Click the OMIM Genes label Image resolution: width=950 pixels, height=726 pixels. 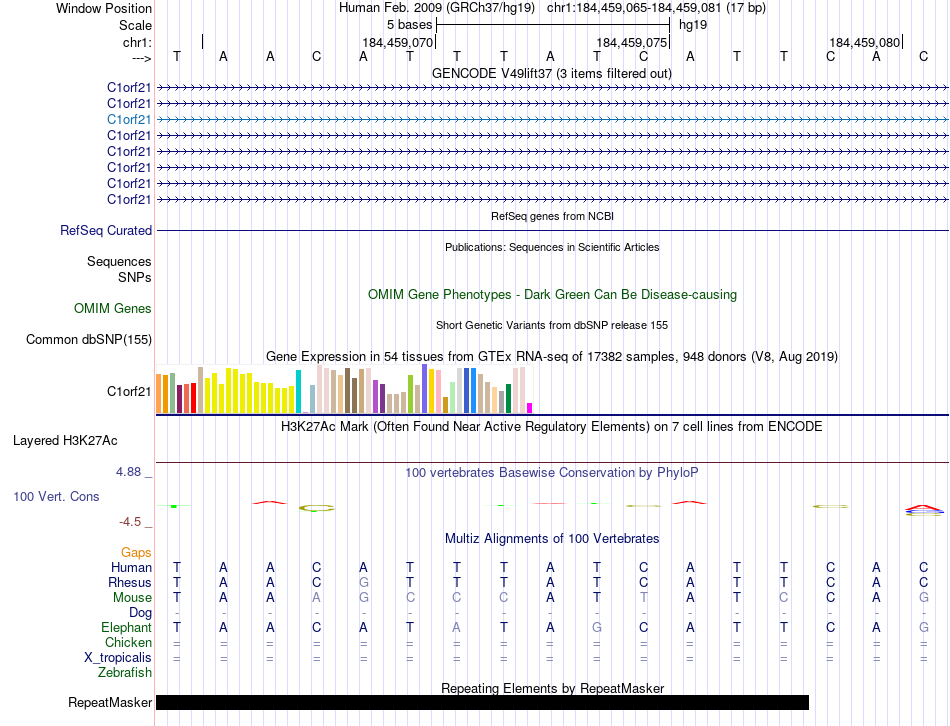click(113, 308)
